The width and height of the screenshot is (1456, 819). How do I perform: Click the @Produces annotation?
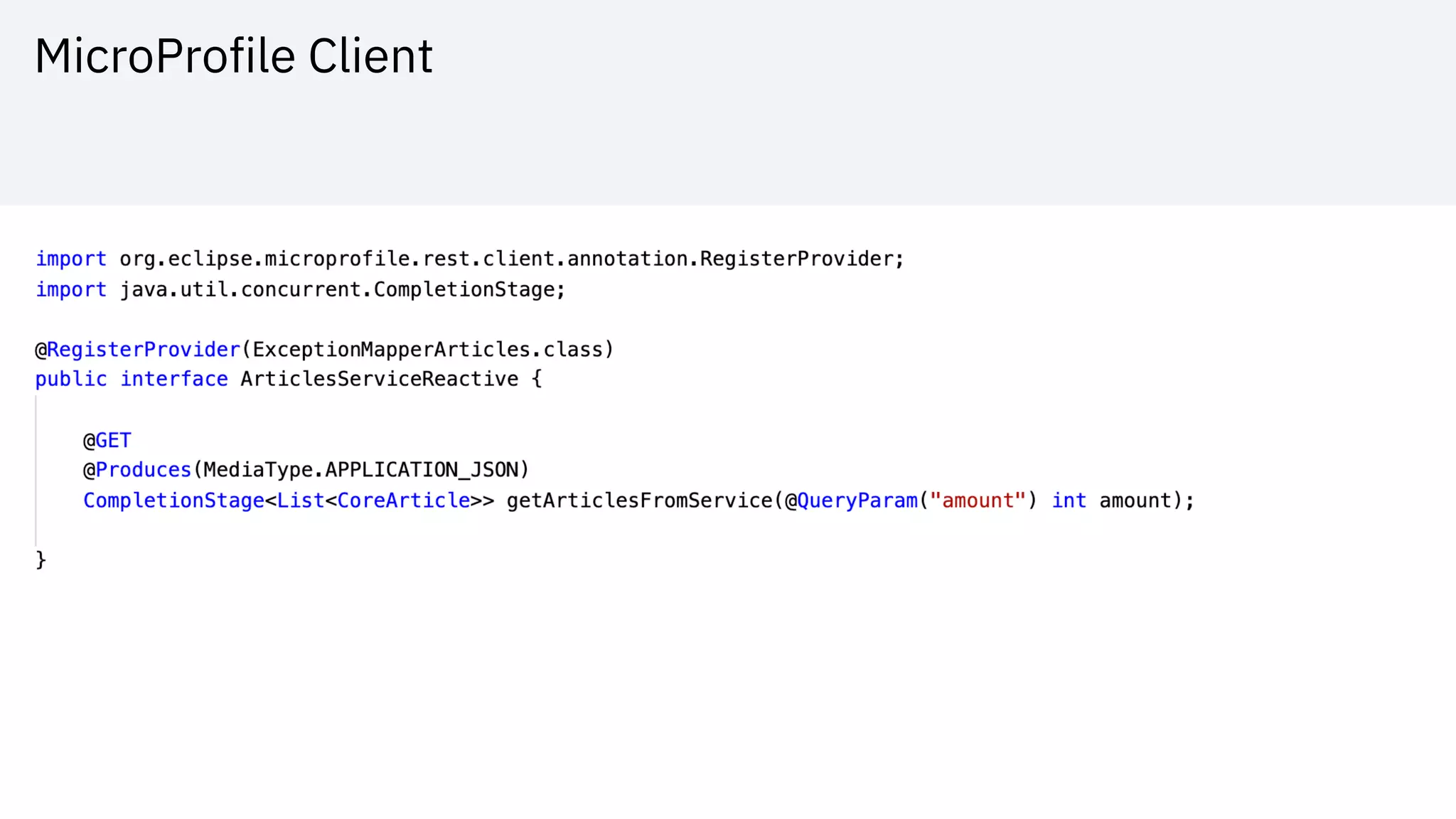[x=137, y=470]
